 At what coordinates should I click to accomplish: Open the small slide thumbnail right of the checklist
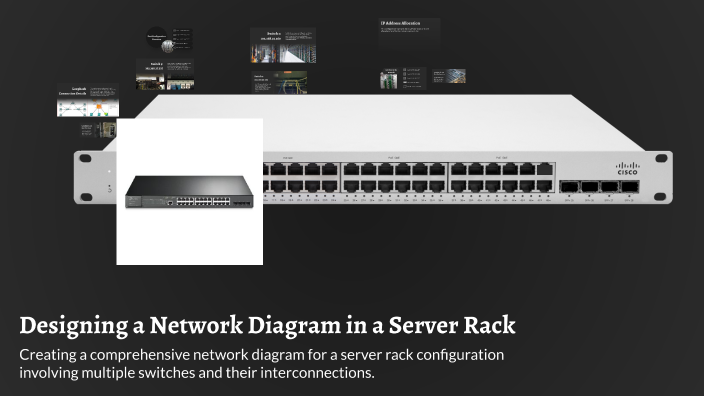coord(449,76)
